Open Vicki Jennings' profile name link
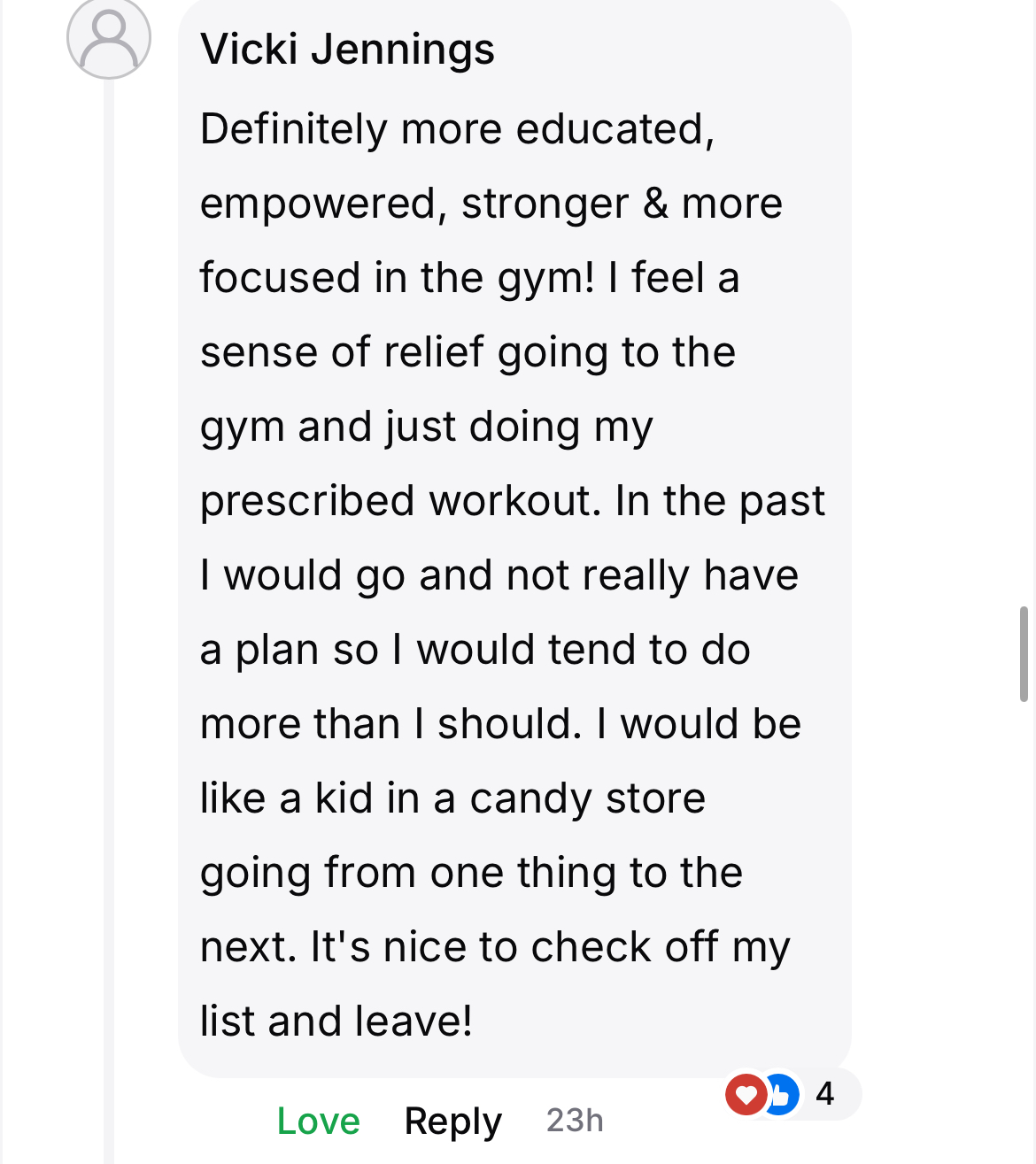 click(347, 49)
